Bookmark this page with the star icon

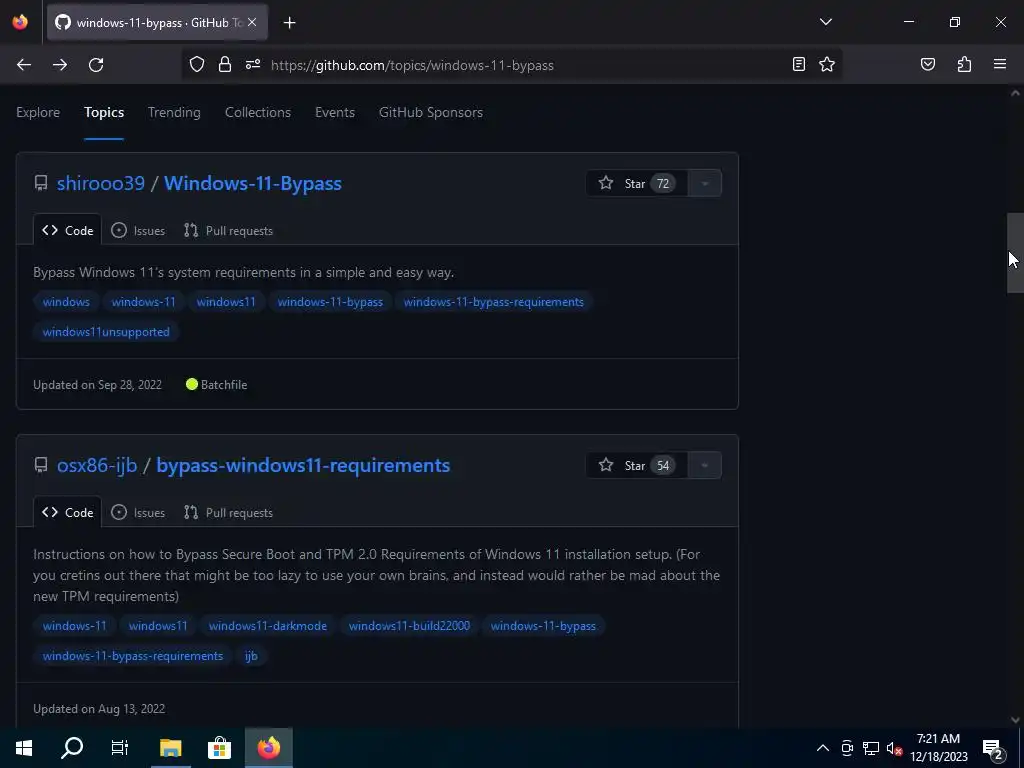tap(827, 64)
